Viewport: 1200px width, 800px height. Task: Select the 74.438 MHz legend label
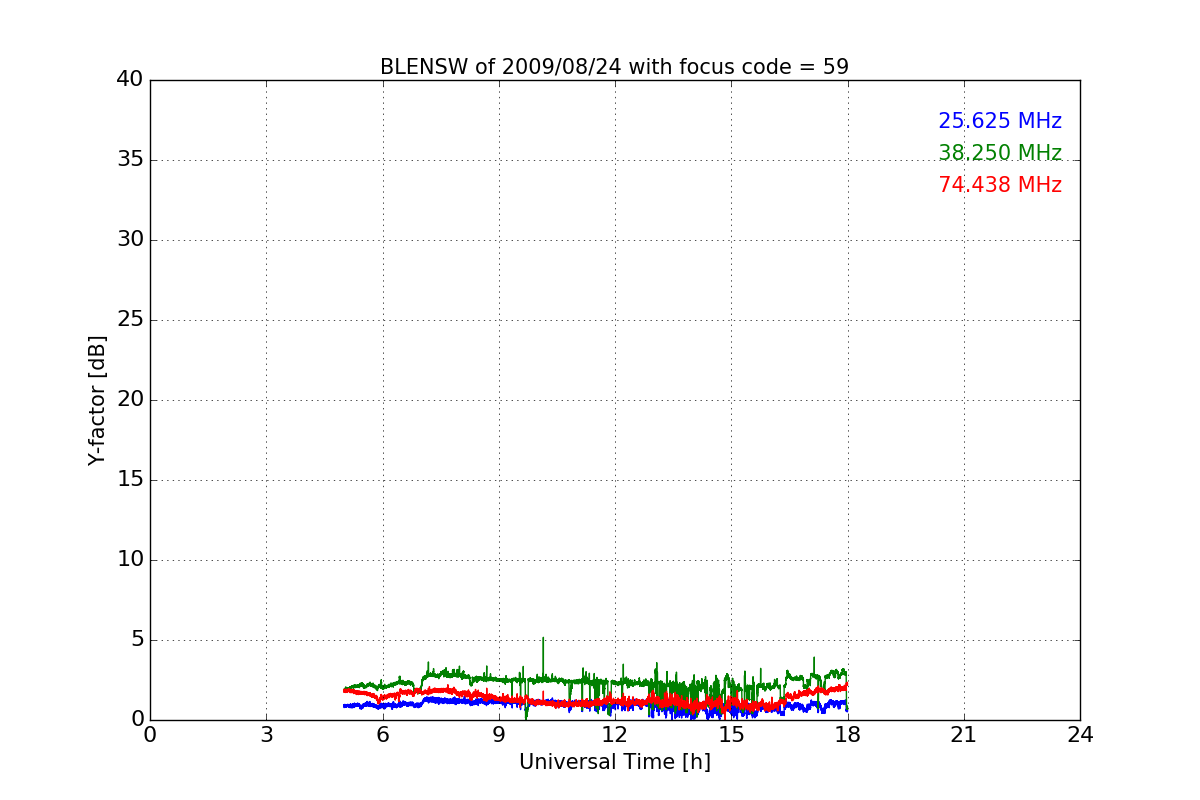(x=1000, y=185)
